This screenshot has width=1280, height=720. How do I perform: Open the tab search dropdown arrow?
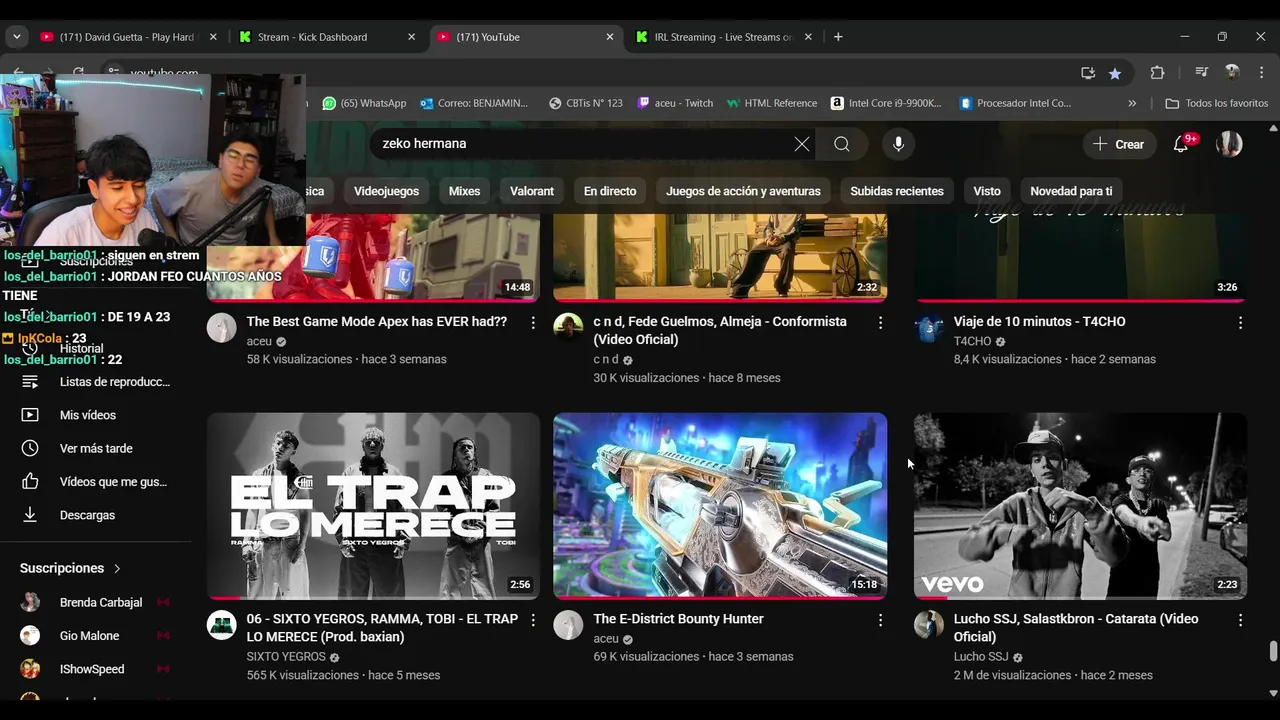16,37
